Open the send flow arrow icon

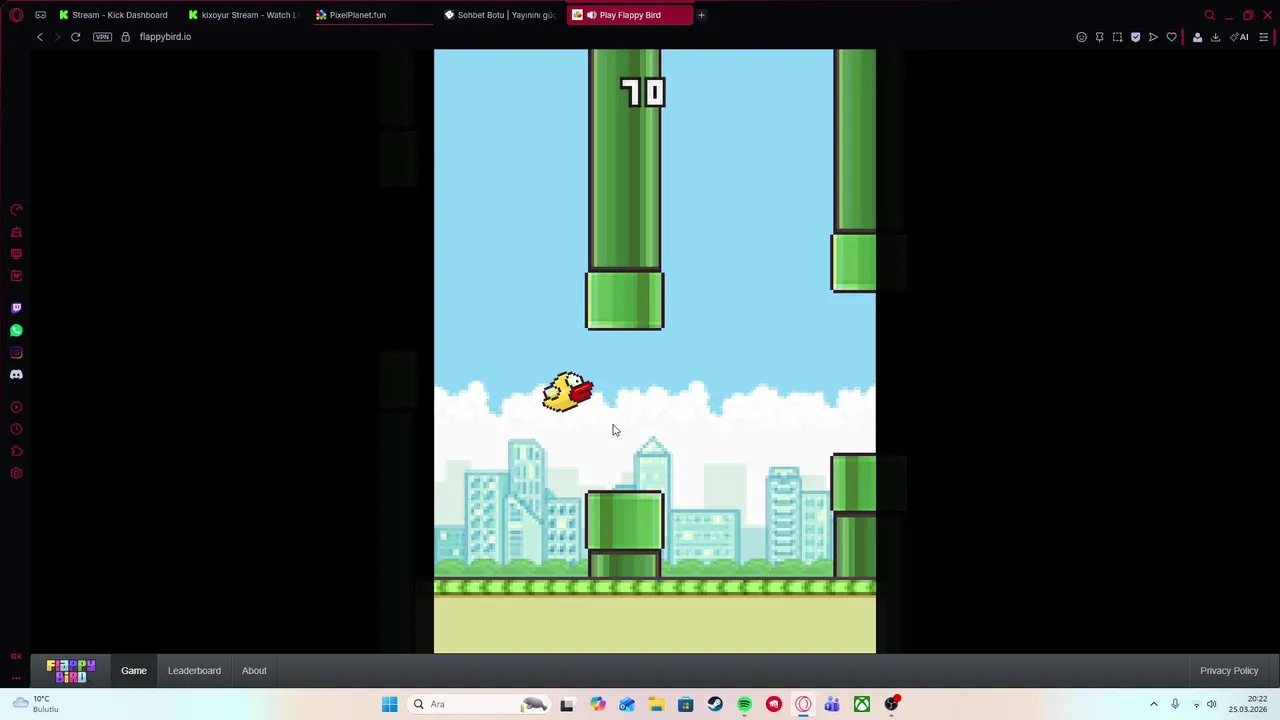[x=1153, y=37]
